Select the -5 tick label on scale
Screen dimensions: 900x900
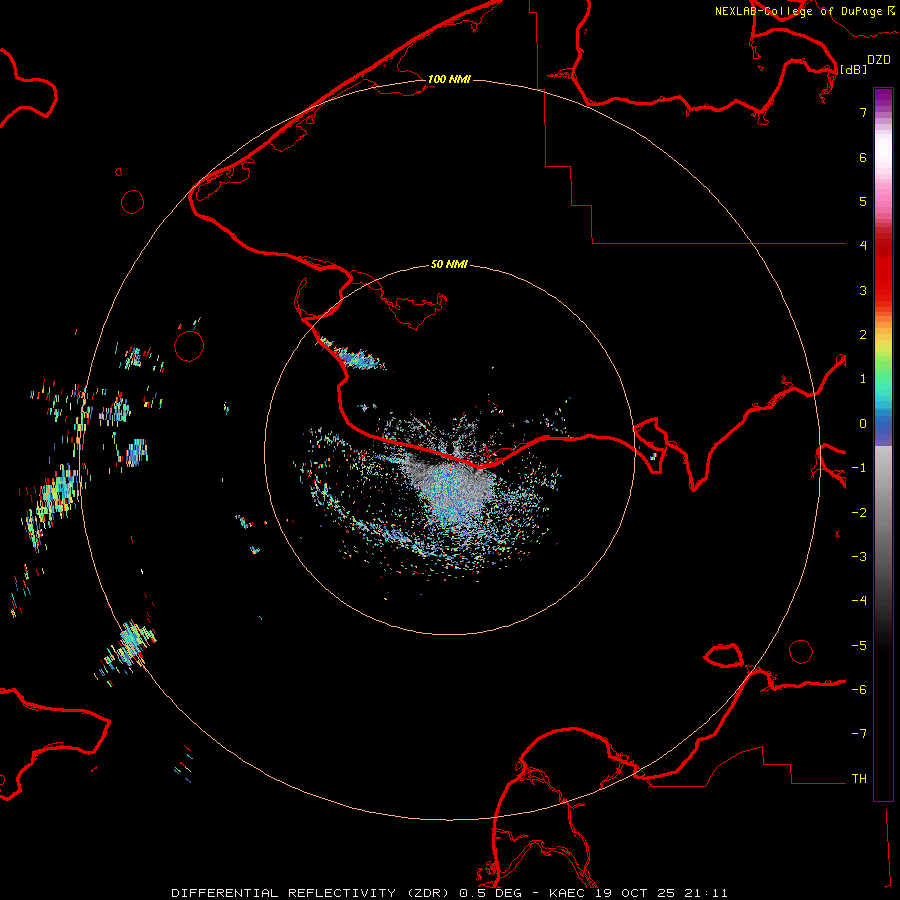[x=859, y=646]
